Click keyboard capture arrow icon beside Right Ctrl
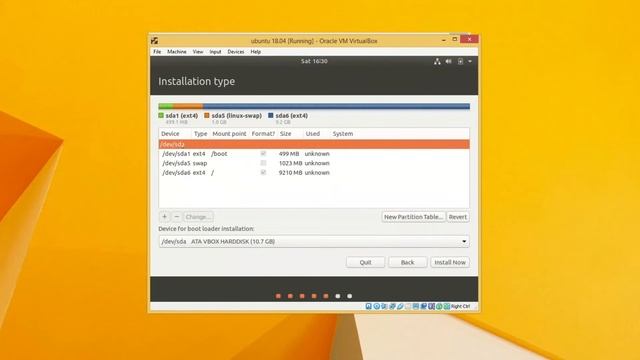This screenshot has height=360, width=640. 446,306
